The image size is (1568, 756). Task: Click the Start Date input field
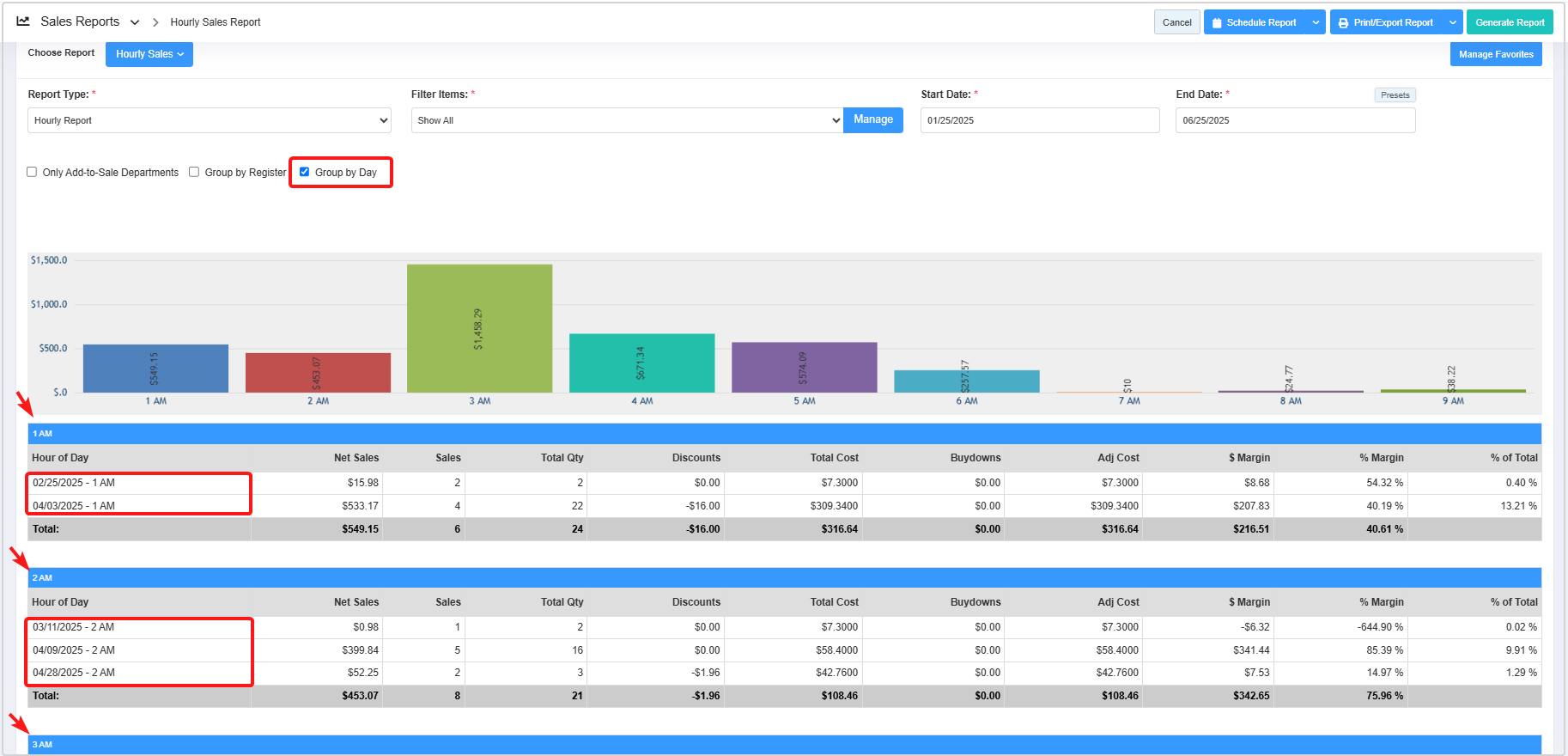(x=1039, y=120)
